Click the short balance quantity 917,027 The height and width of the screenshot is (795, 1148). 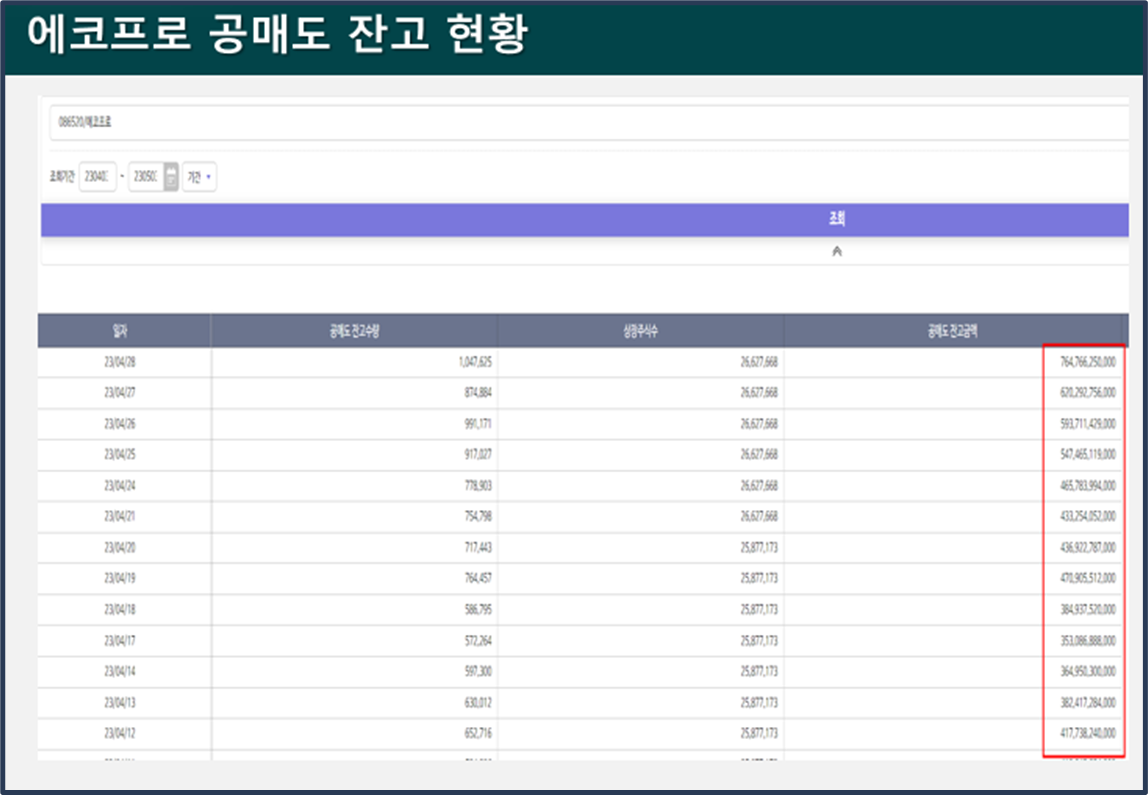[x=478, y=455]
